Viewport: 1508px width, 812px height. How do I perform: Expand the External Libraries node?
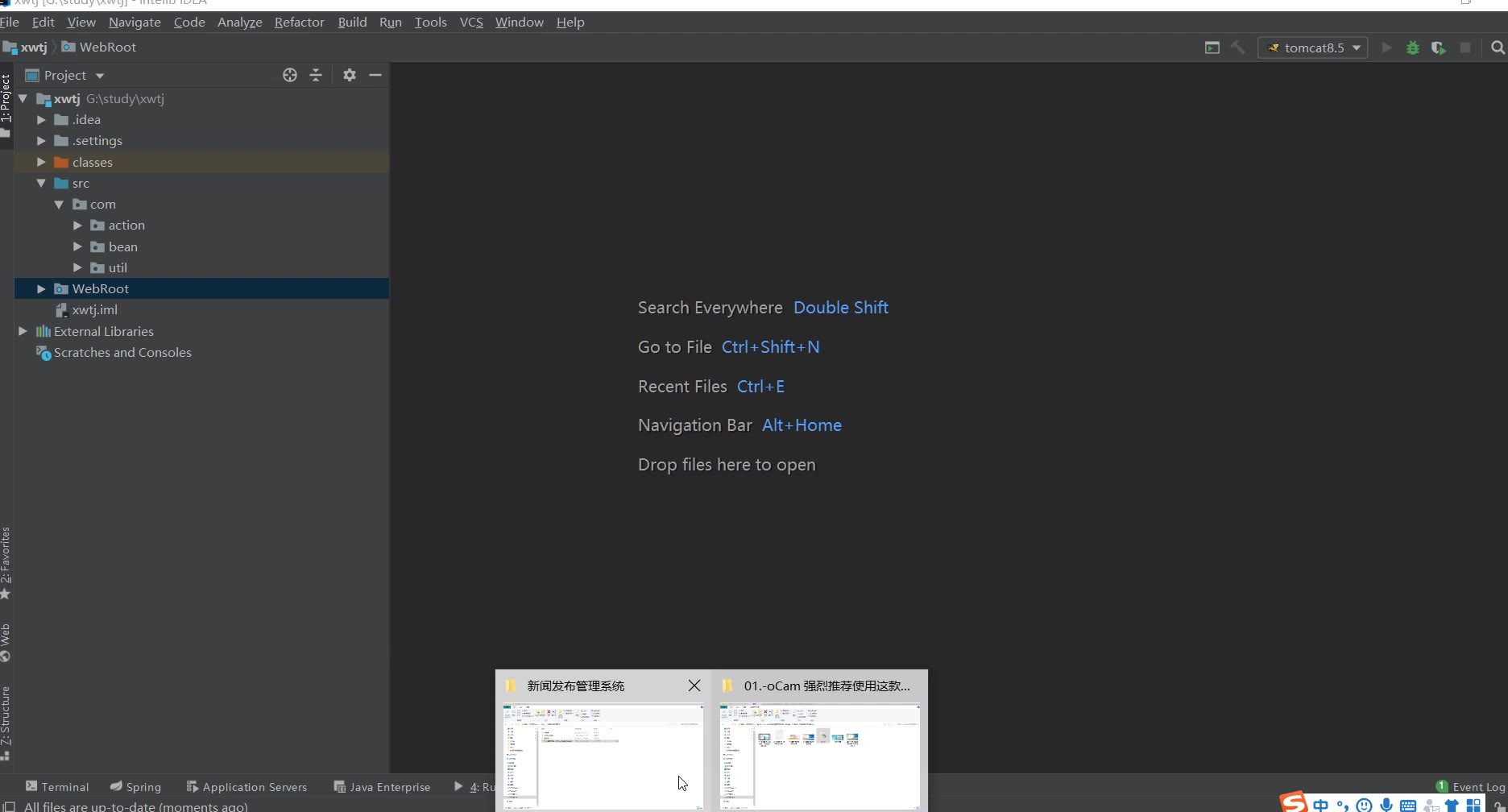coord(23,331)
